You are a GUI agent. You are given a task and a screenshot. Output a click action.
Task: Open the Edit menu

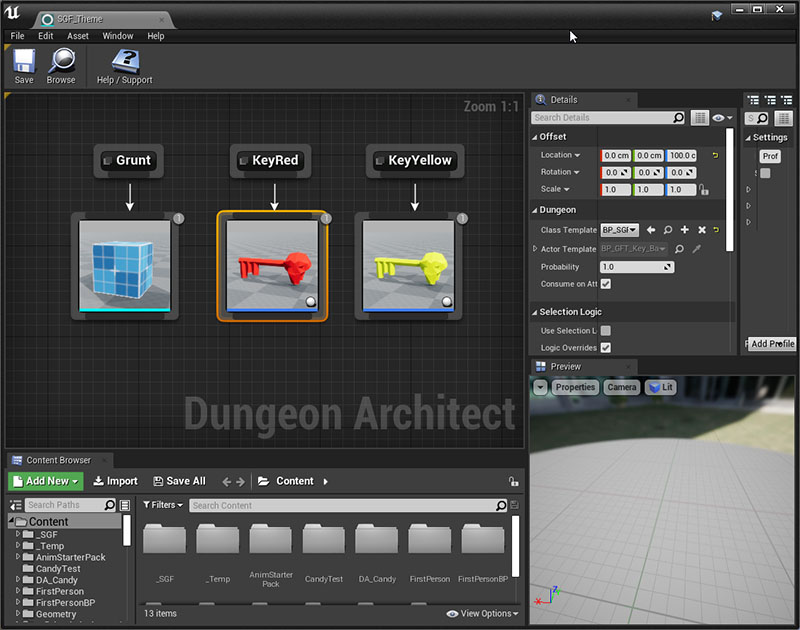(x=45, y=36)
